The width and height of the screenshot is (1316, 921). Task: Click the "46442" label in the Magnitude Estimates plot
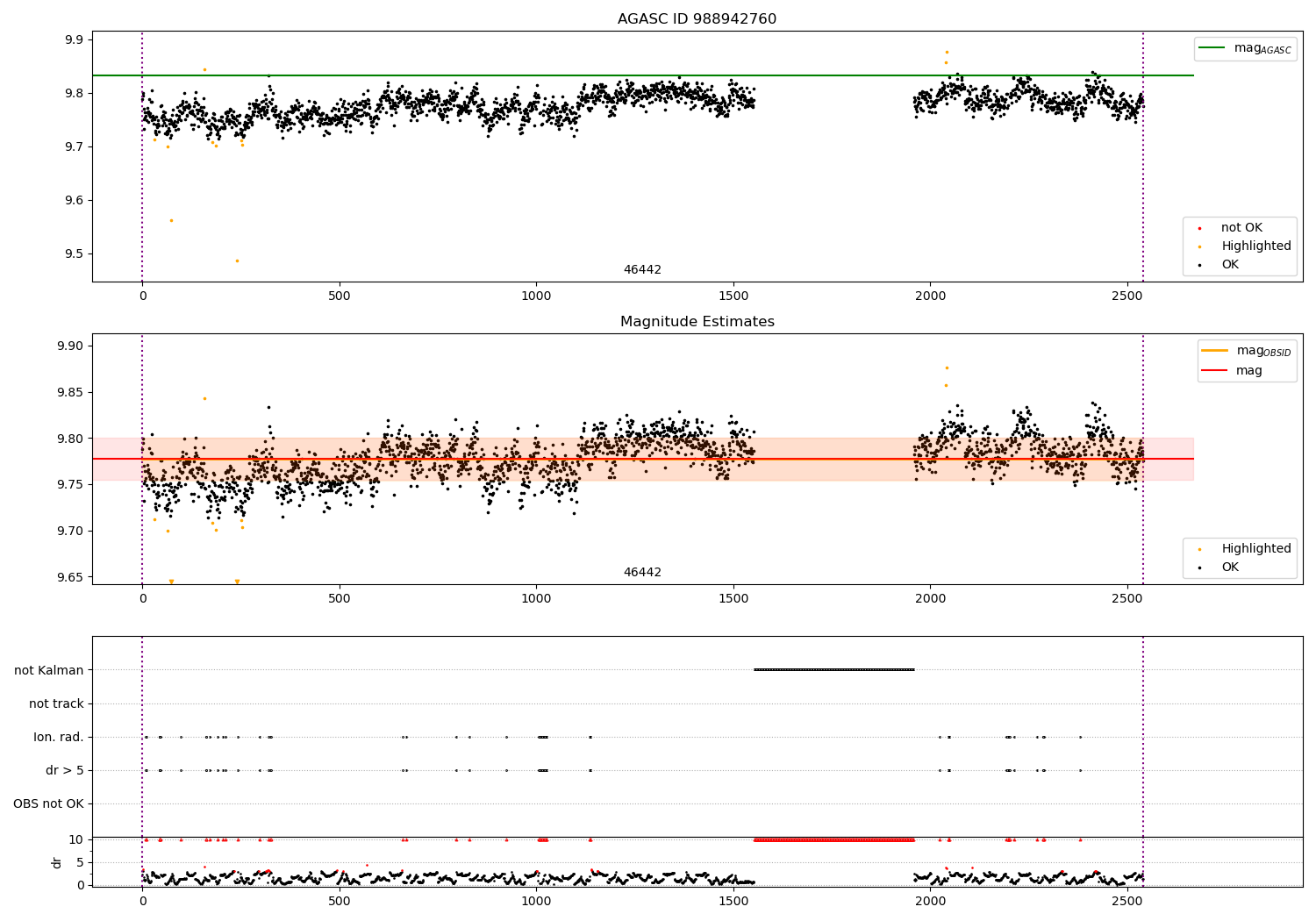(642, 573)
